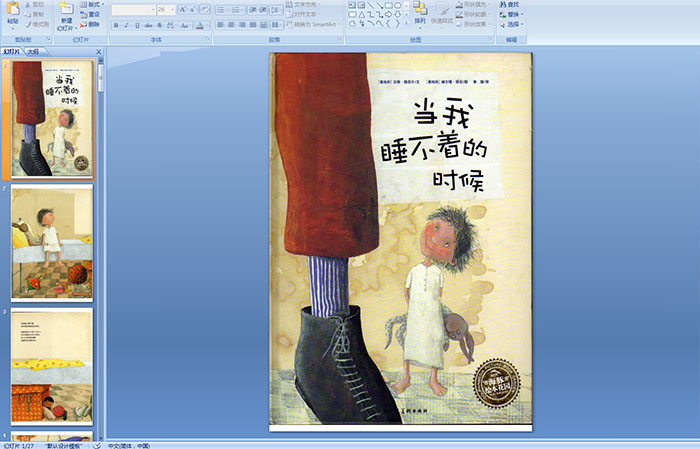The image size is (700, 449).
Task: Select the Right Brace shape
Action: click(397, 24)
